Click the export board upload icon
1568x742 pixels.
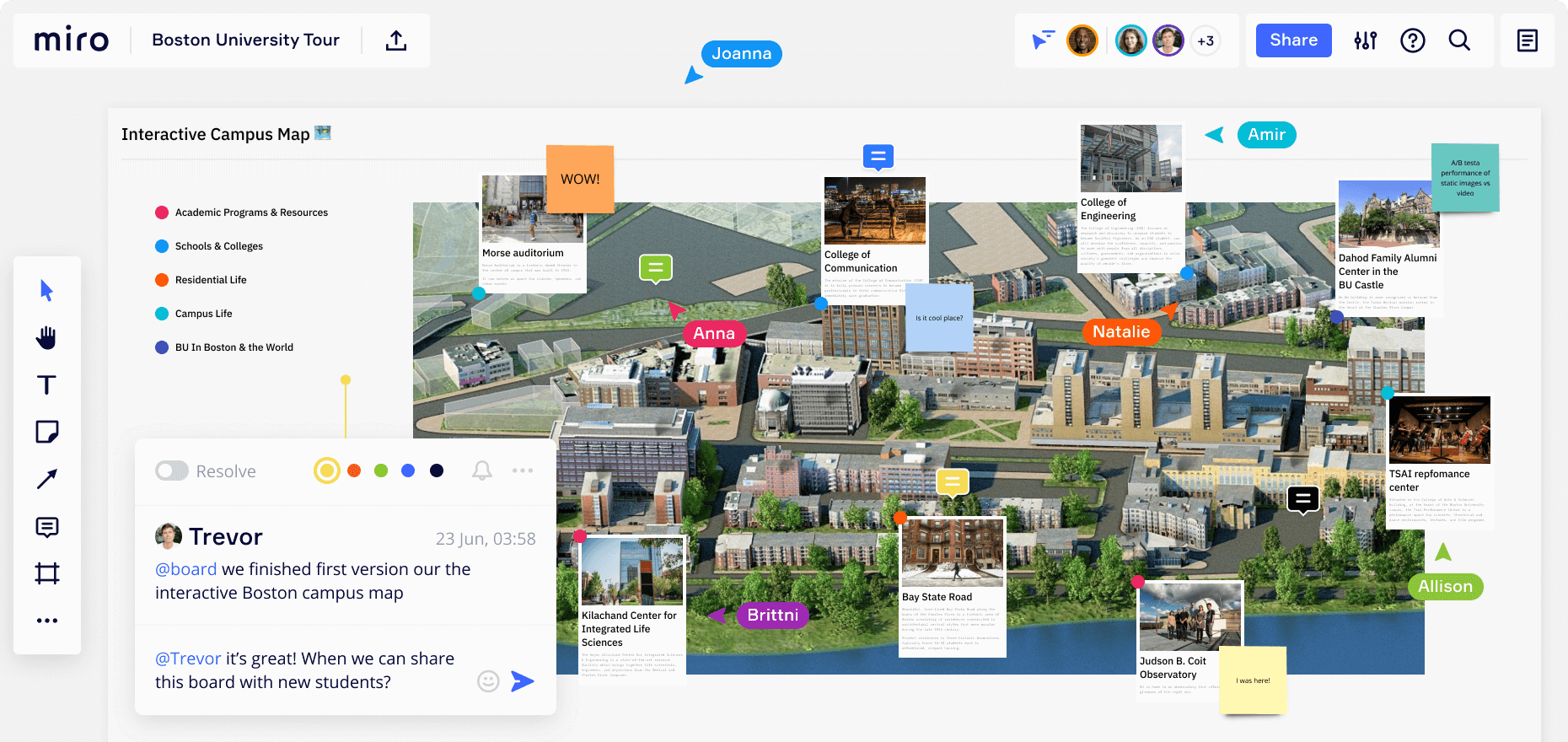point(396,40)
